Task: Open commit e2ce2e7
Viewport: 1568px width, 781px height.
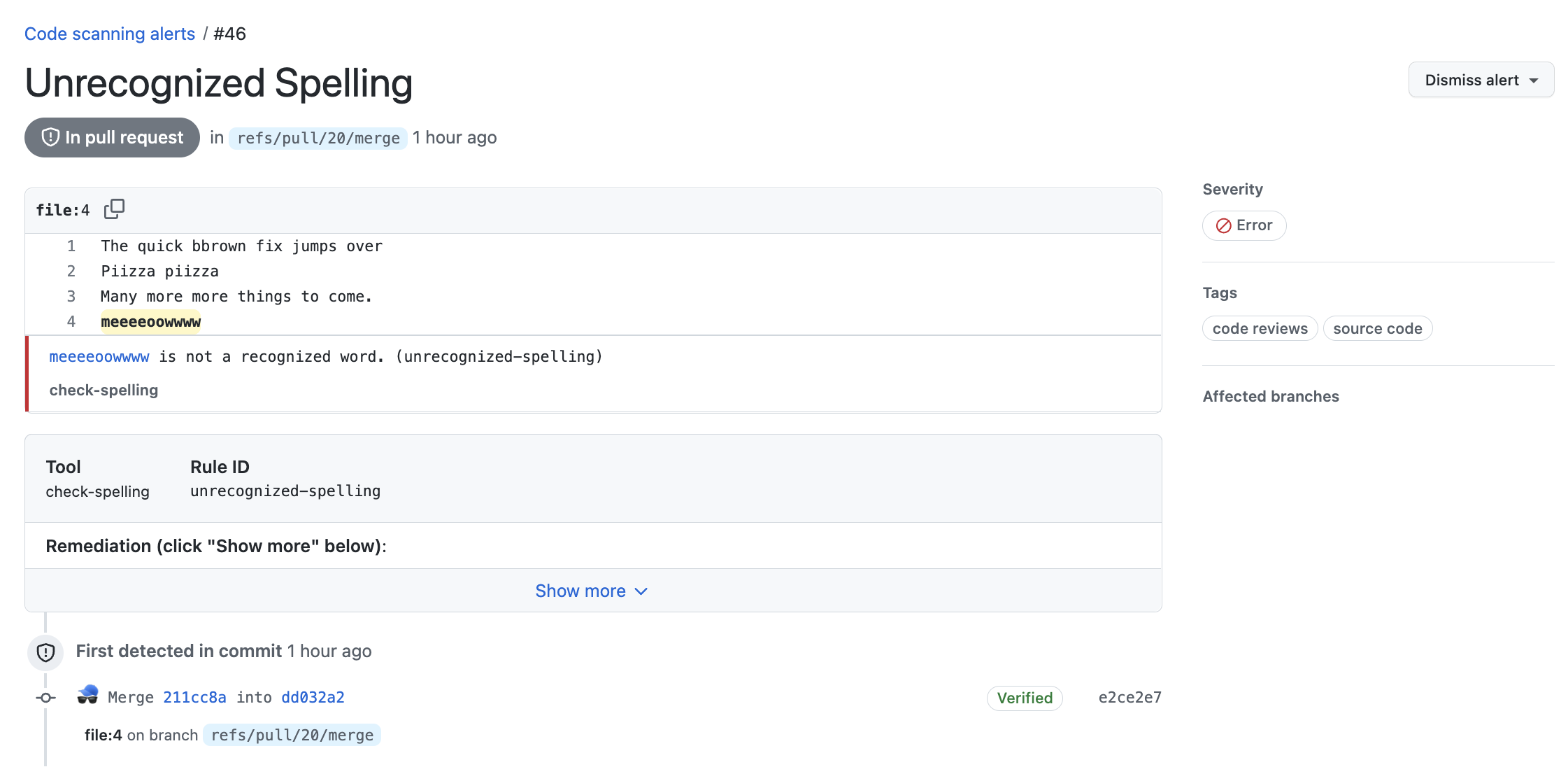Action: pos(1129,697)
